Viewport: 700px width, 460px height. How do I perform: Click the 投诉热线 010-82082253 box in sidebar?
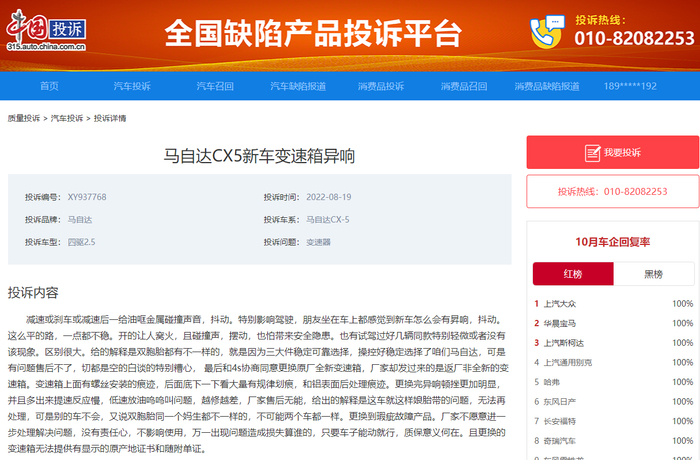612,191
